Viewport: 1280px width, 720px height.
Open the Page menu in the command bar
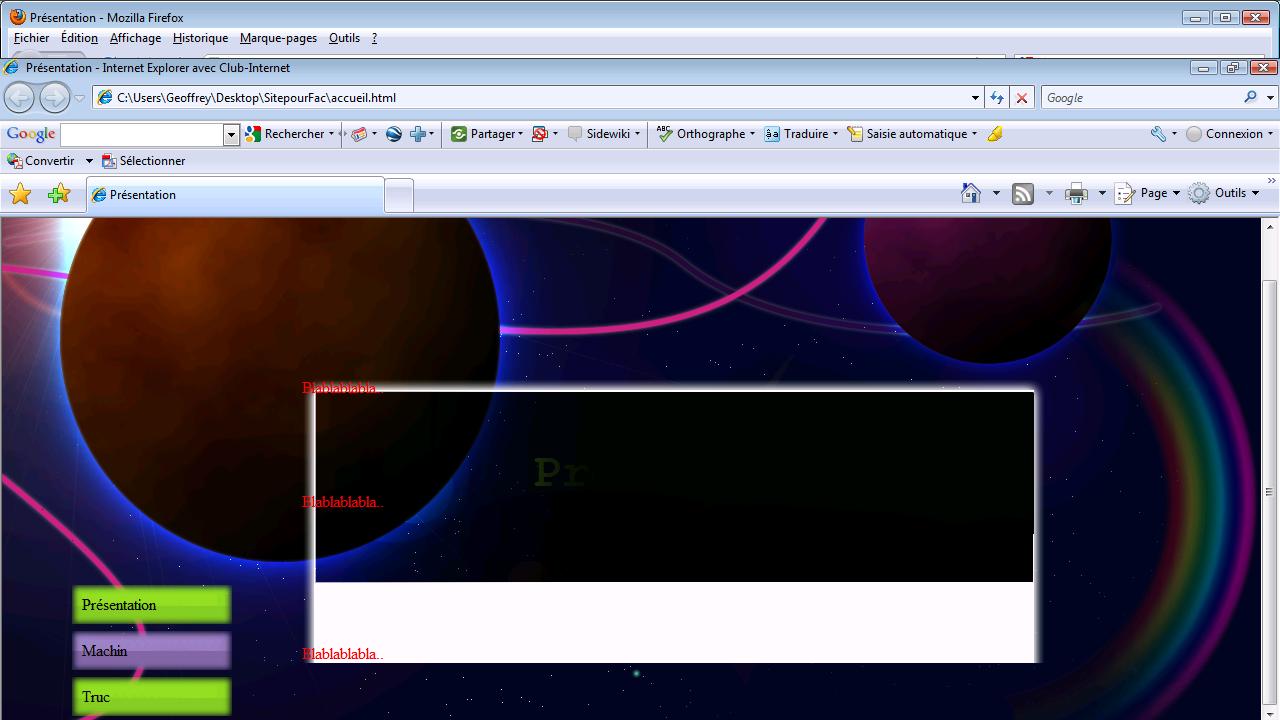pos(1147,193)
